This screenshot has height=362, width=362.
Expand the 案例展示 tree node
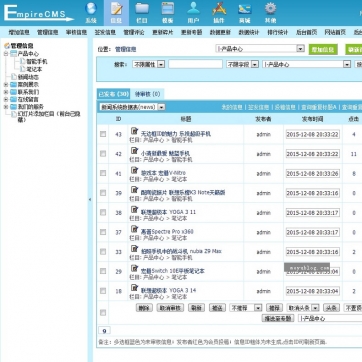pos(6,85)
